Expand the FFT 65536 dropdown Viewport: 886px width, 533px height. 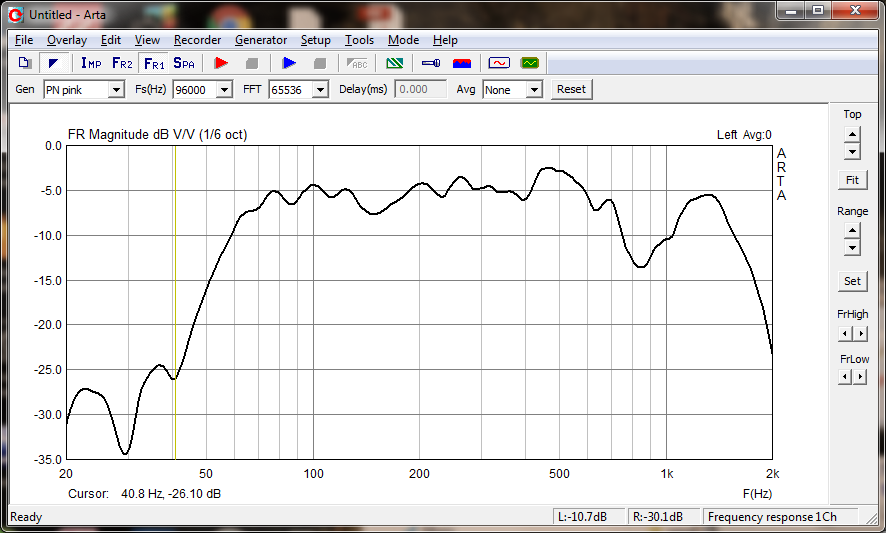coord(320,90)
